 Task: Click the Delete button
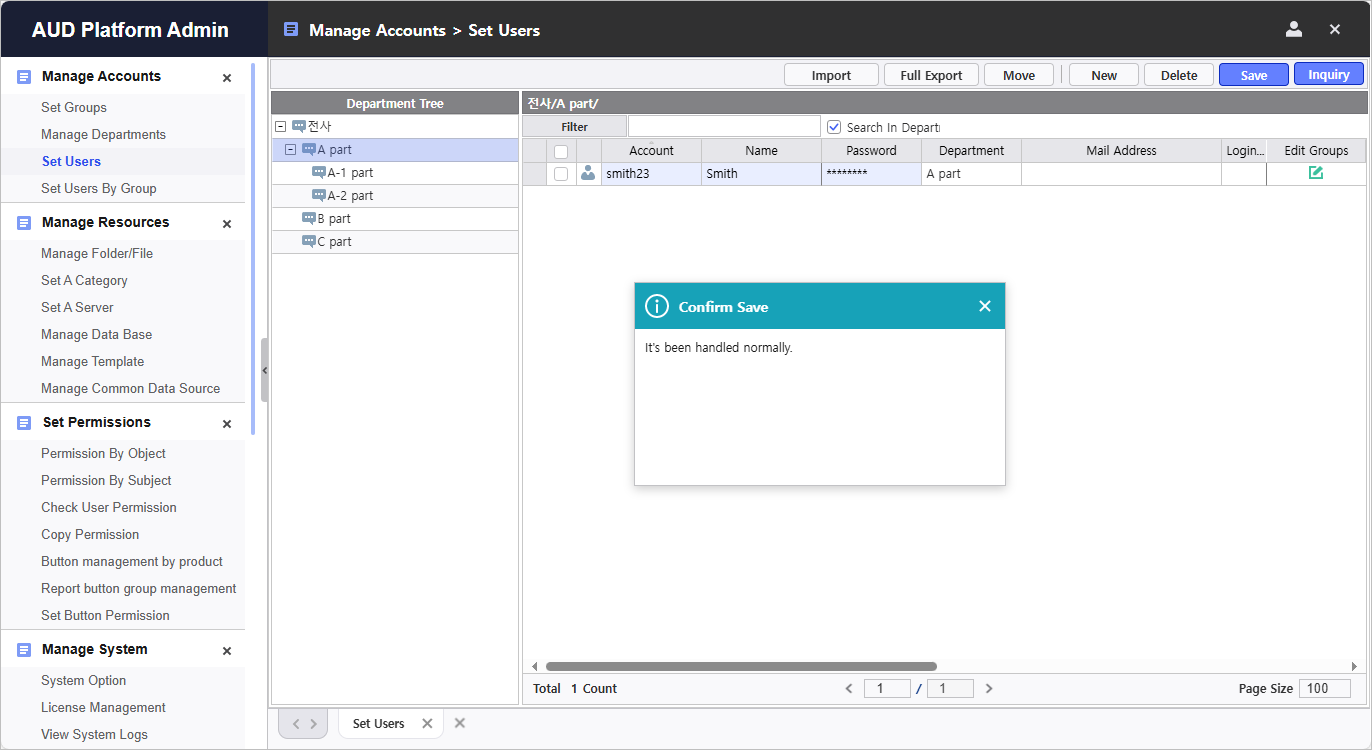[1179, 75]
